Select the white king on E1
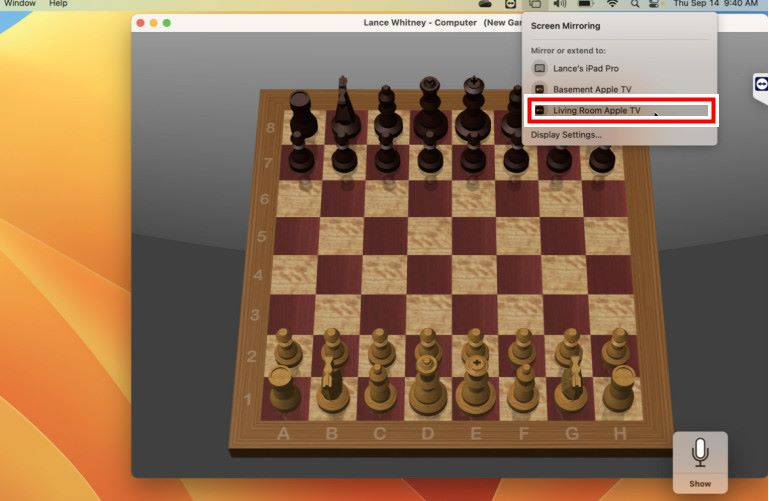Viewport: 769px width, 501px height. [476, 385]
